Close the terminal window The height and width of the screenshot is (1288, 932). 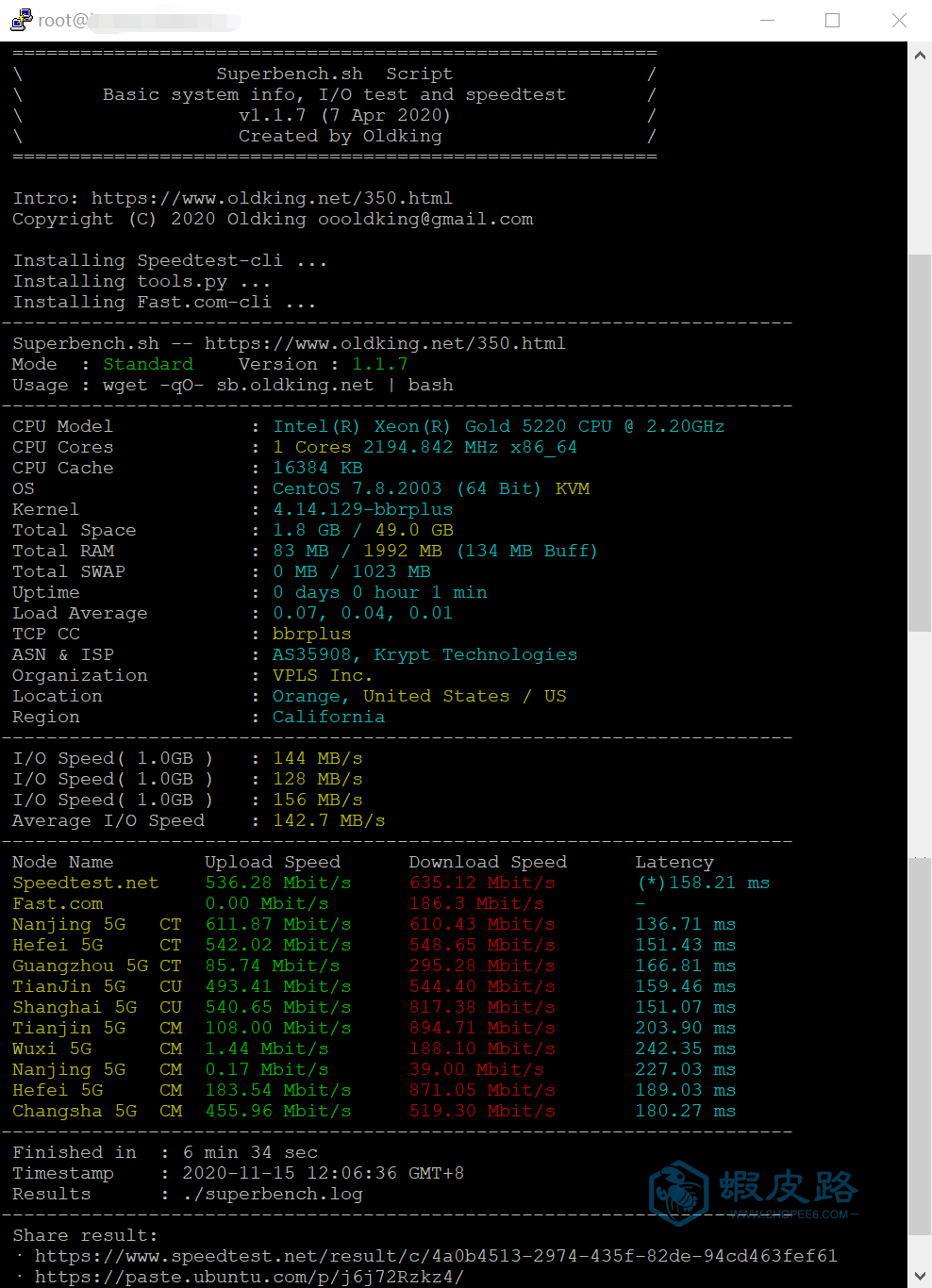point(899,20)
